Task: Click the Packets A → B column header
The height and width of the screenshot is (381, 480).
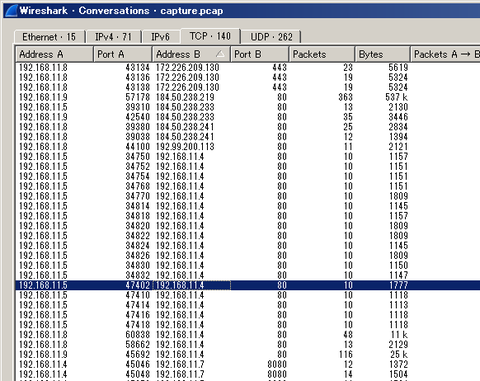Action: coord(445,54)
